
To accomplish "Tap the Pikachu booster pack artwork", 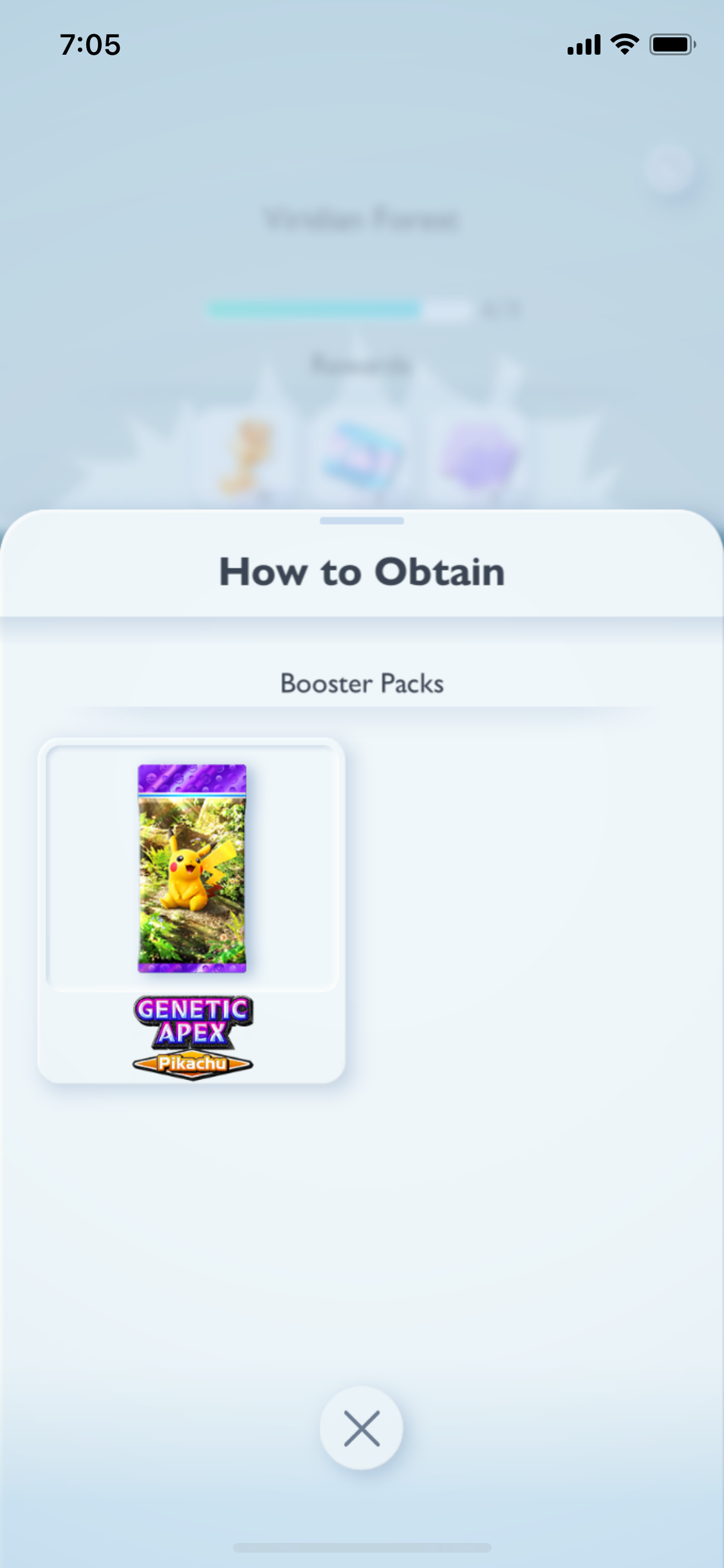I will 192,868.
